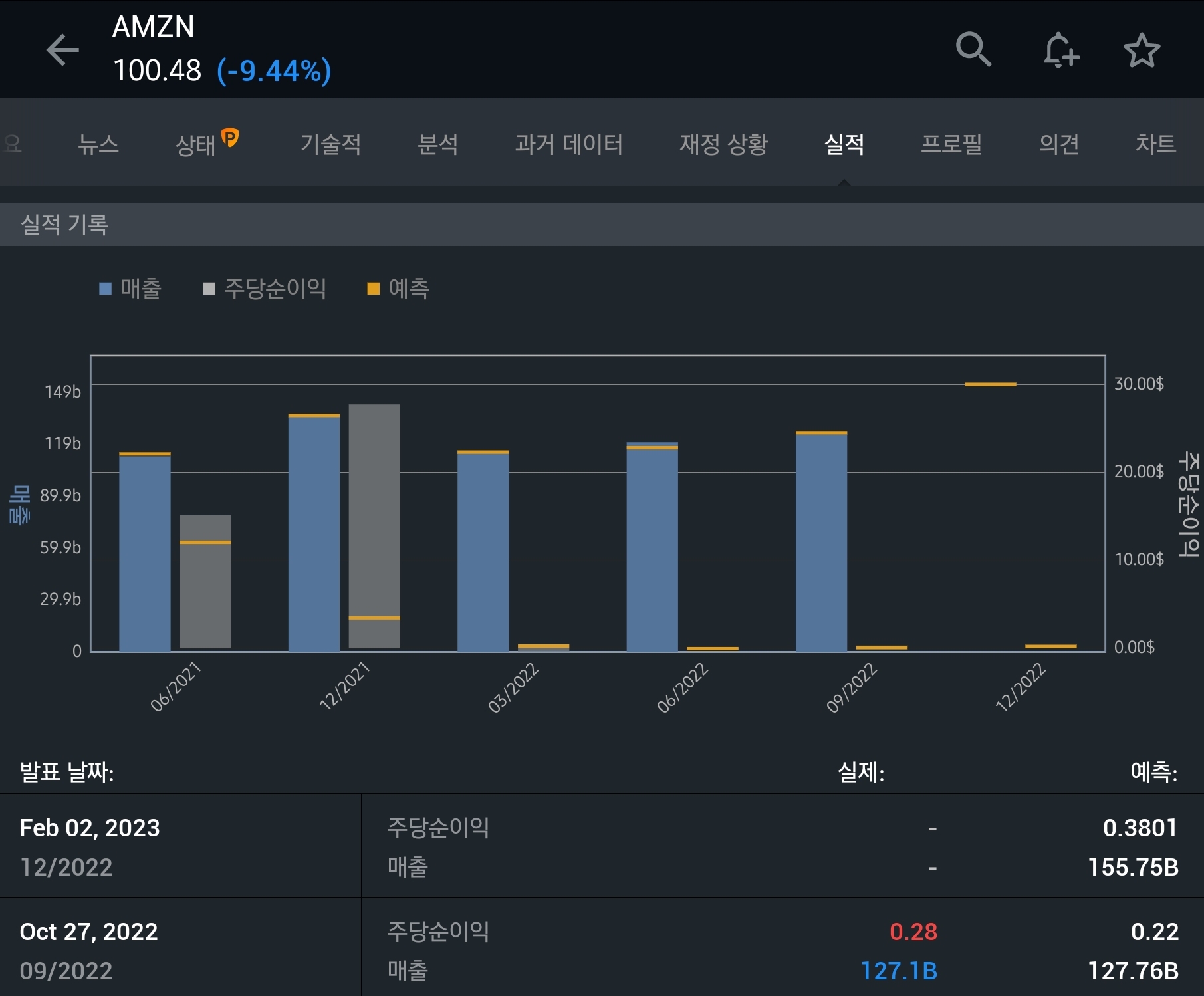
Task: Select the 실적 tab
Action: click(x=844, y=144)
